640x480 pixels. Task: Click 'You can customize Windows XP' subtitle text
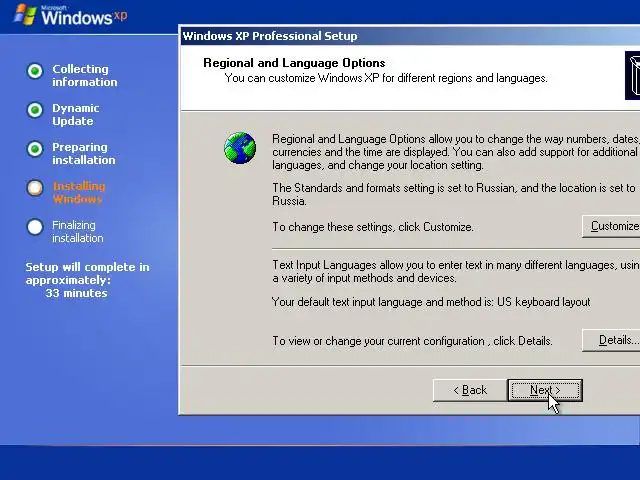coord(386,78)
